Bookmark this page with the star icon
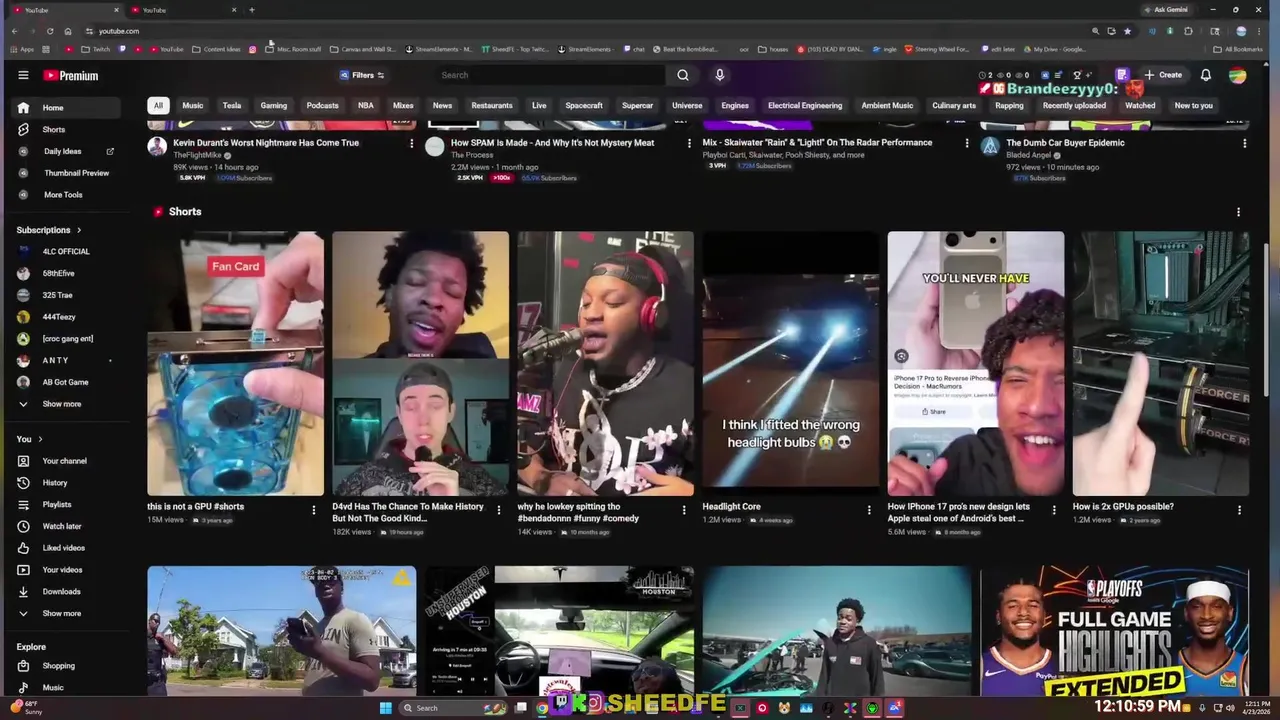 pyautogui.click(x=1128, y=31)
